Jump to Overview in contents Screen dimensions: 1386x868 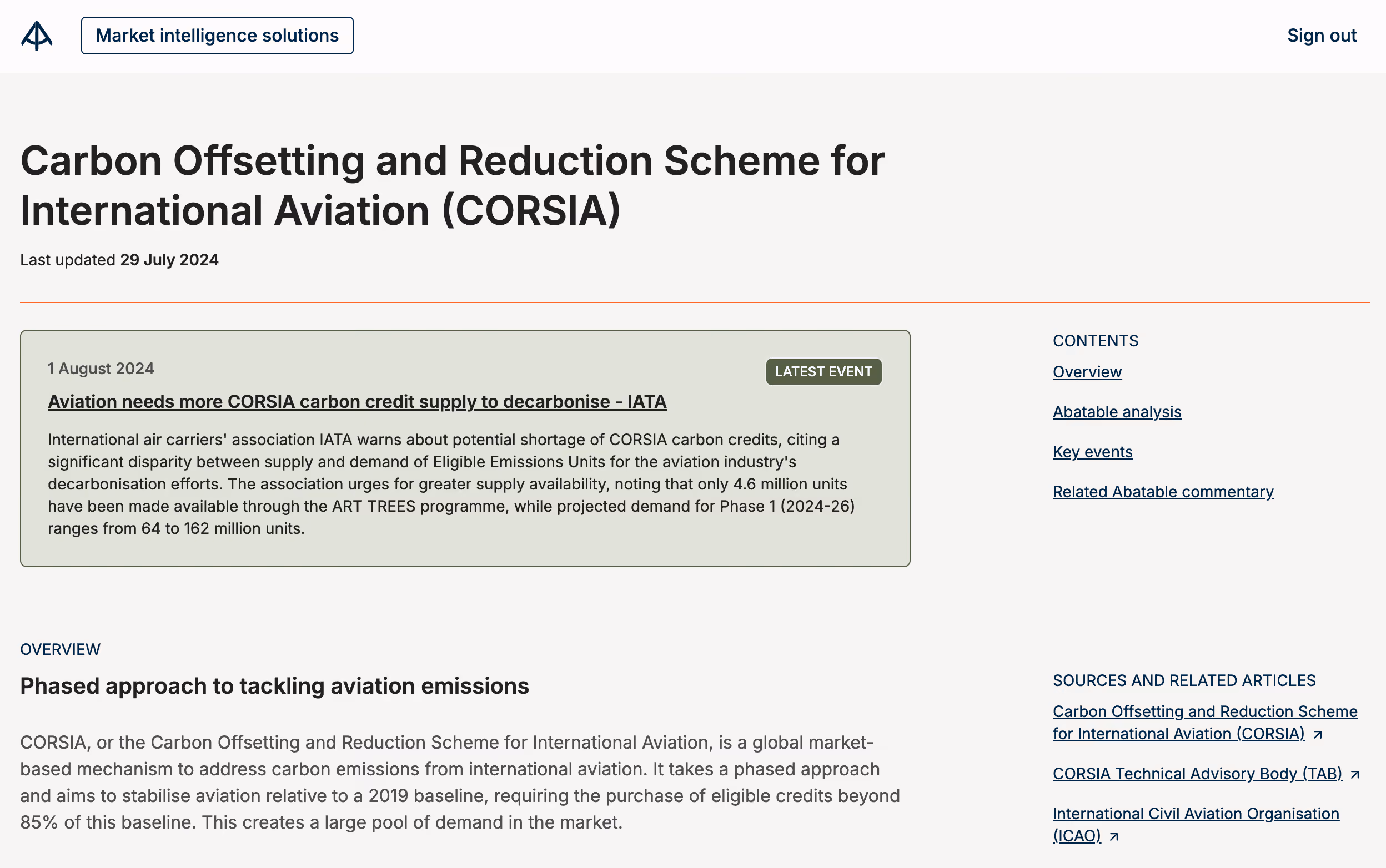[1087, 372]
